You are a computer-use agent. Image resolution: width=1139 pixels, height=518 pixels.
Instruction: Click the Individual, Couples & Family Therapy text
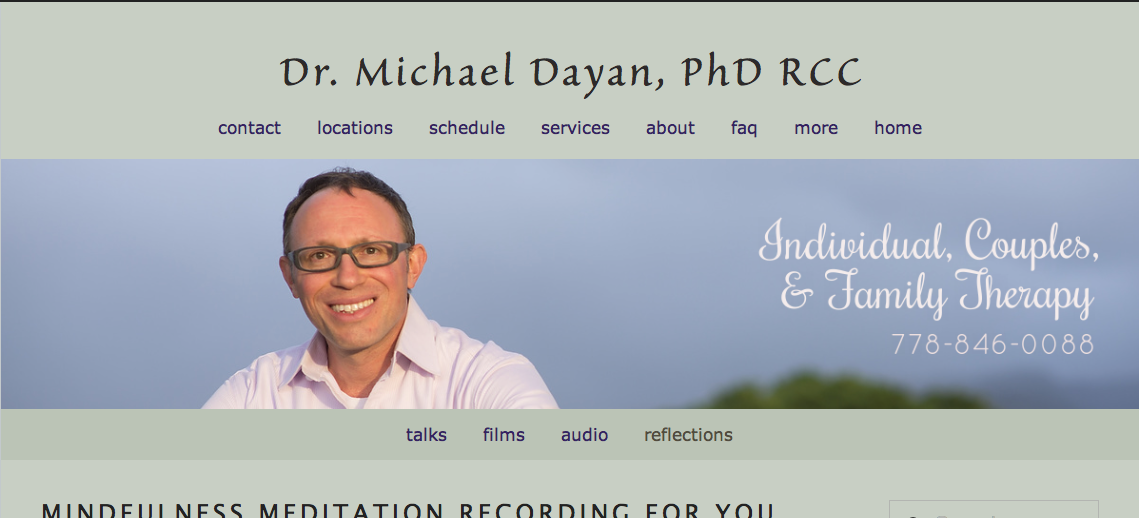coord(928,268)
